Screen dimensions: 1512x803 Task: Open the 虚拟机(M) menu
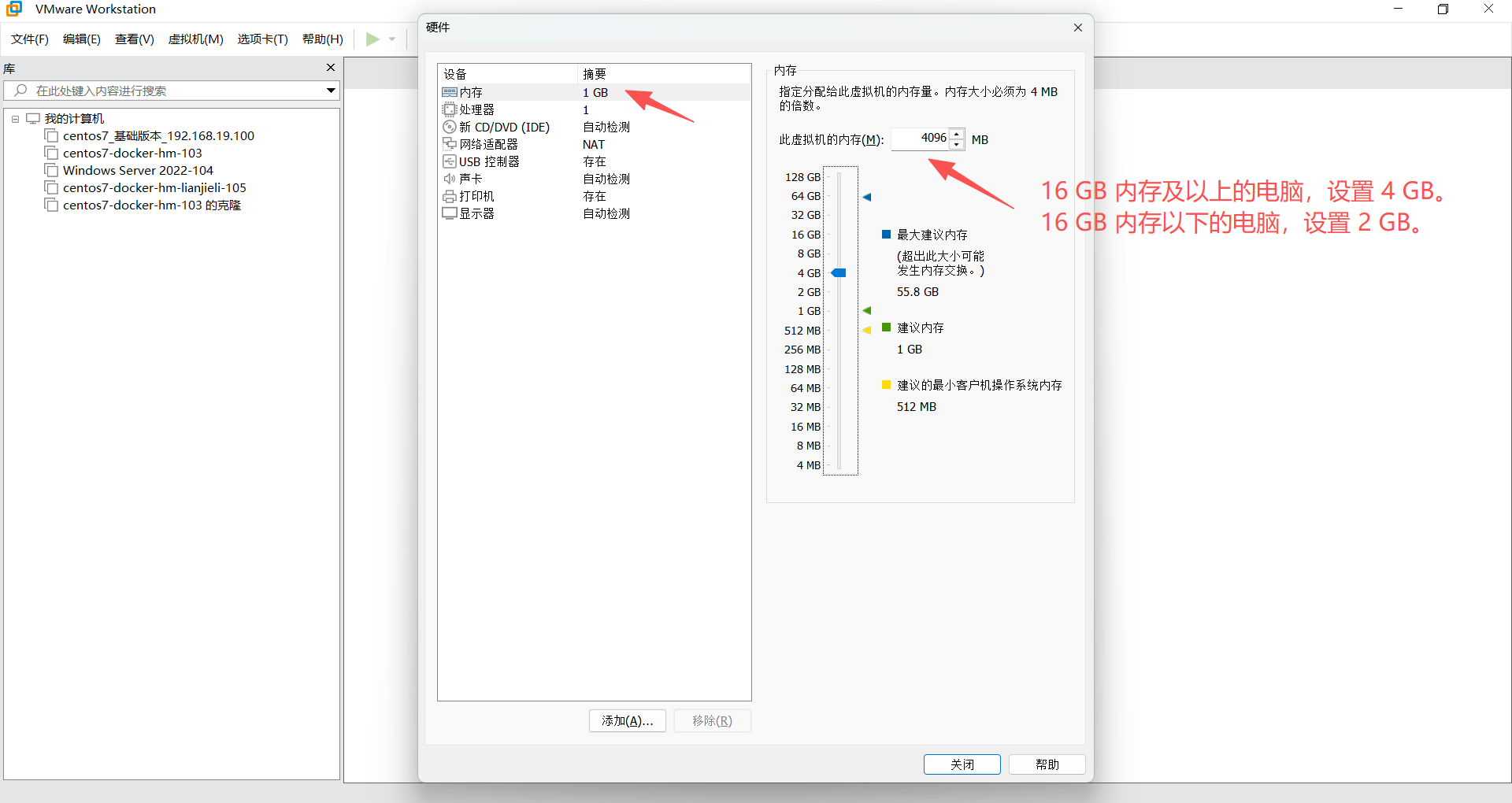pyautogui.click(x=196, y=39)
